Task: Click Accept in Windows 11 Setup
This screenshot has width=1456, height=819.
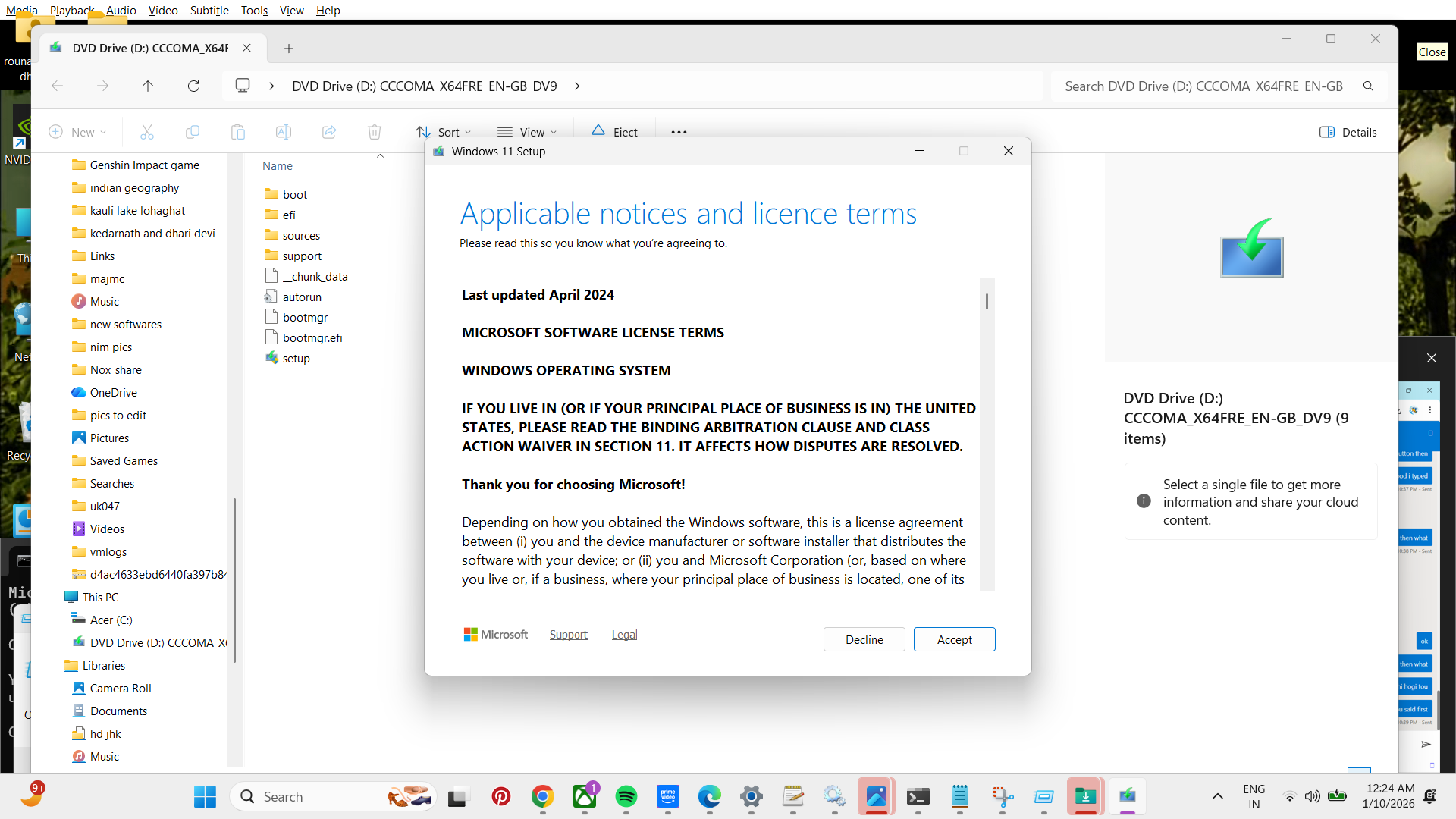Action: tap(954, 639)
